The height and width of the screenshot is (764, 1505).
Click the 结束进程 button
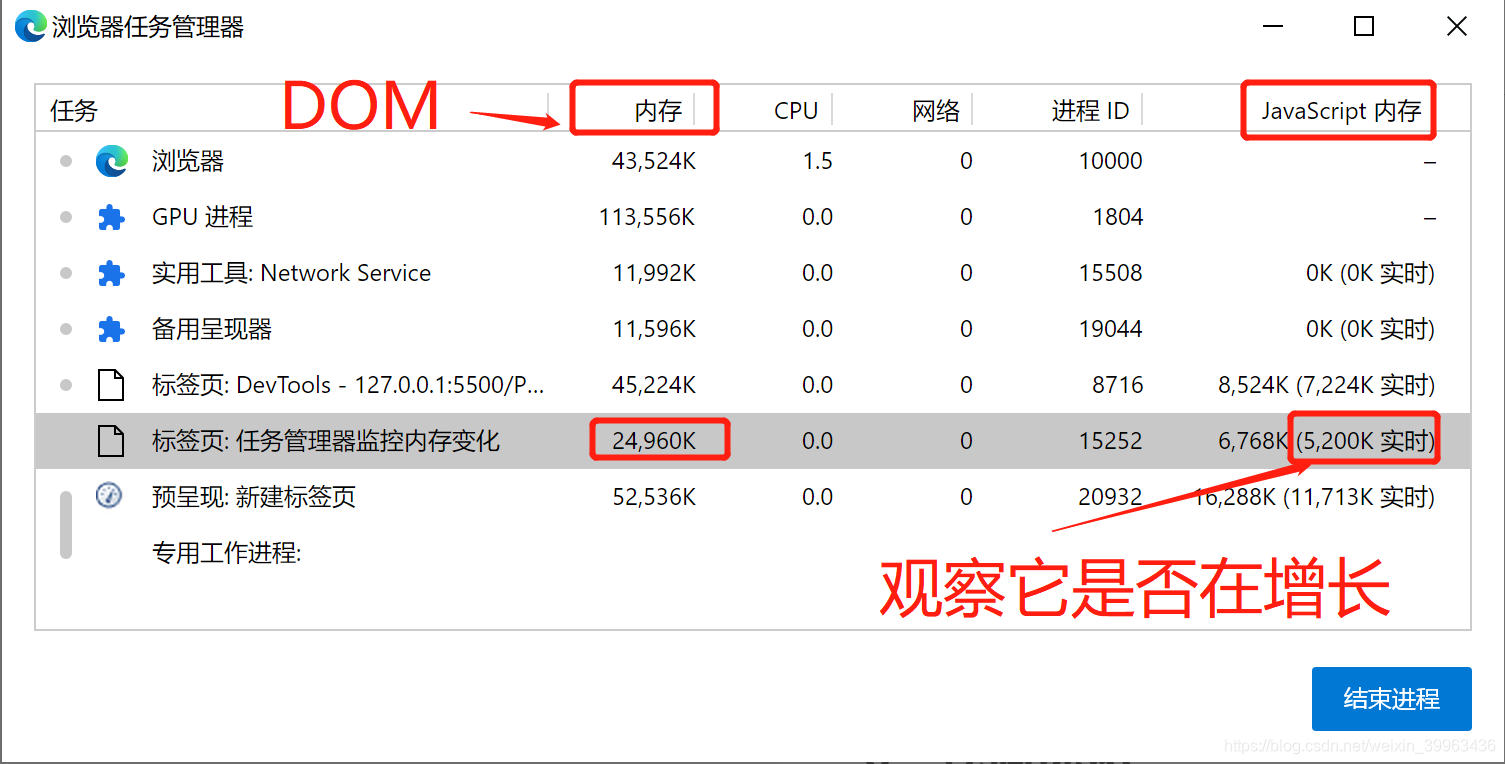[x=1391, y=699]
